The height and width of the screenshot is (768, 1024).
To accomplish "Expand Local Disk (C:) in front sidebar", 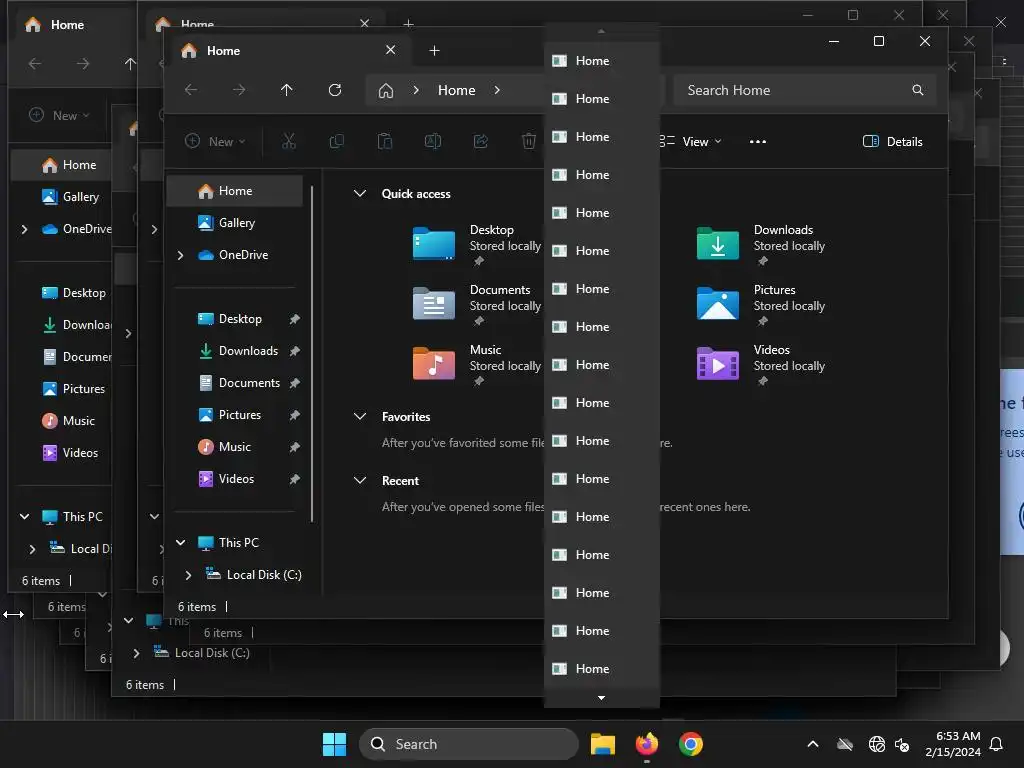I will pos(188,575).
